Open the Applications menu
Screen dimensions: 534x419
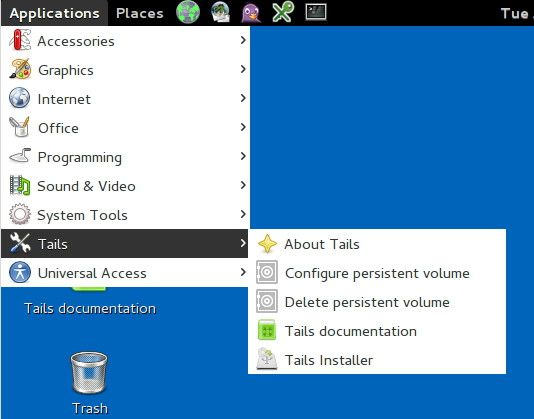point(54,13)
